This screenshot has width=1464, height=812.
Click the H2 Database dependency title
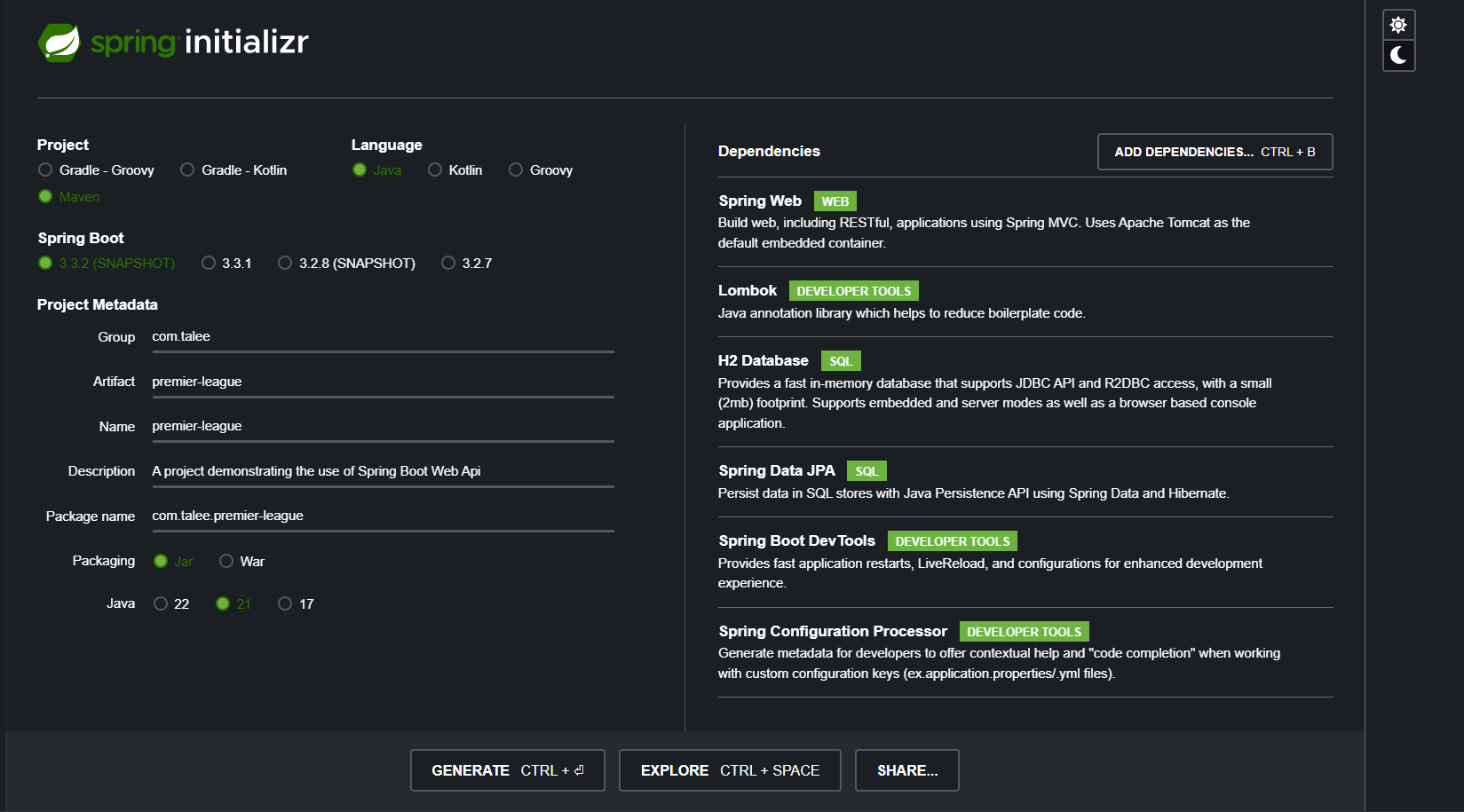[764, 361]
